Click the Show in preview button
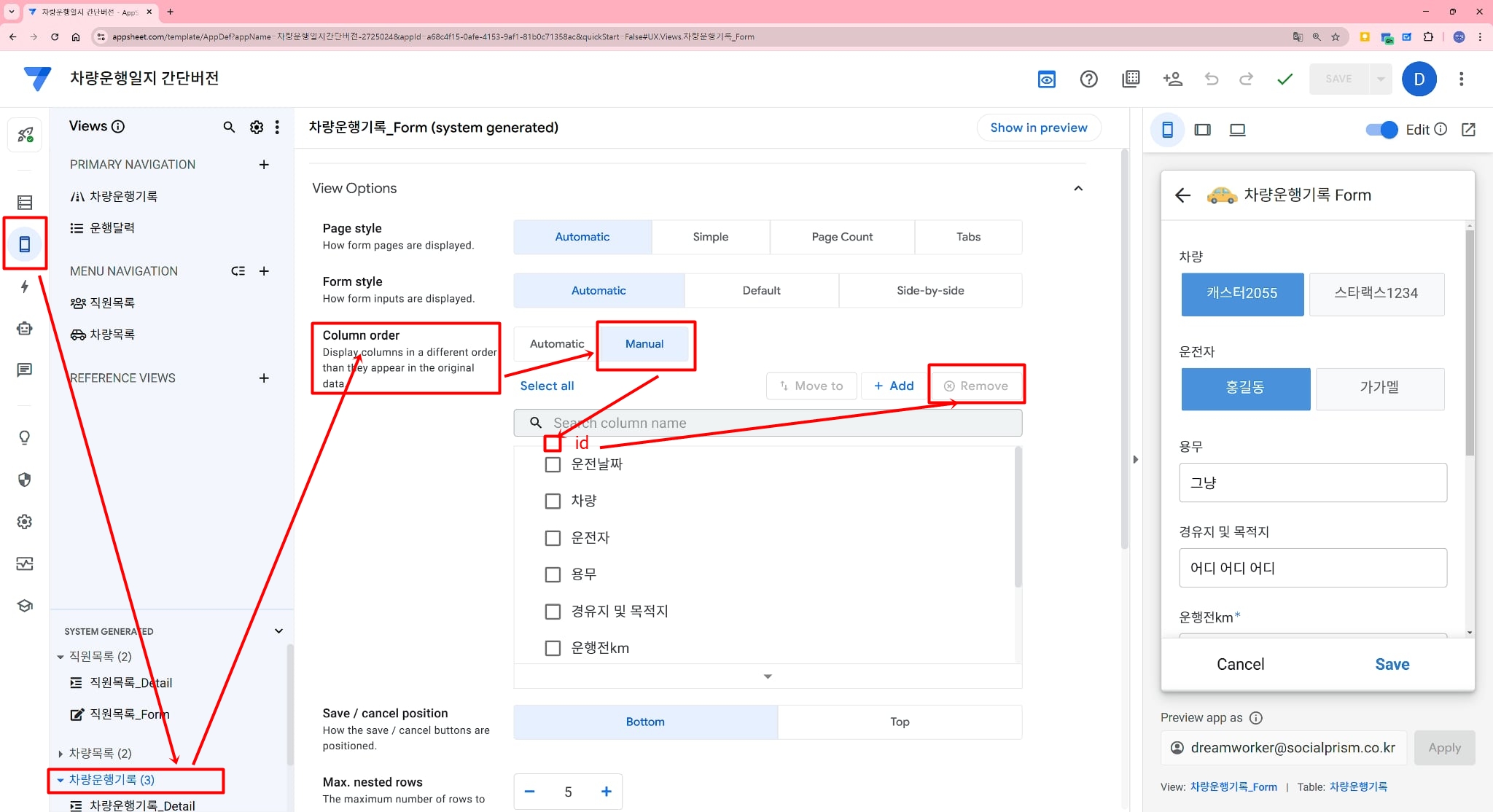Screen dimensions: 1493x812 tap(1038, 128)
